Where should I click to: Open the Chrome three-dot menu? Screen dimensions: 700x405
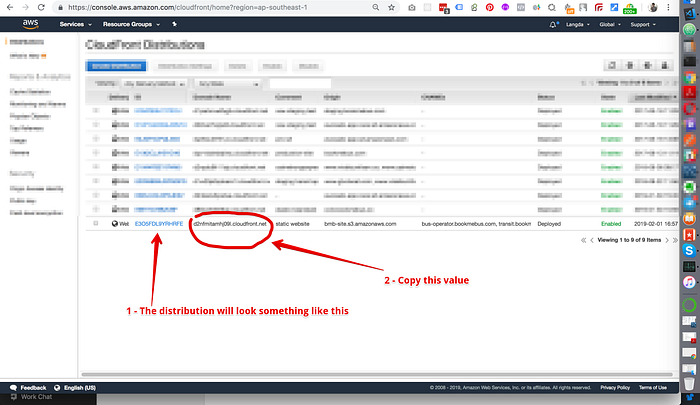(x=668, y=8)
